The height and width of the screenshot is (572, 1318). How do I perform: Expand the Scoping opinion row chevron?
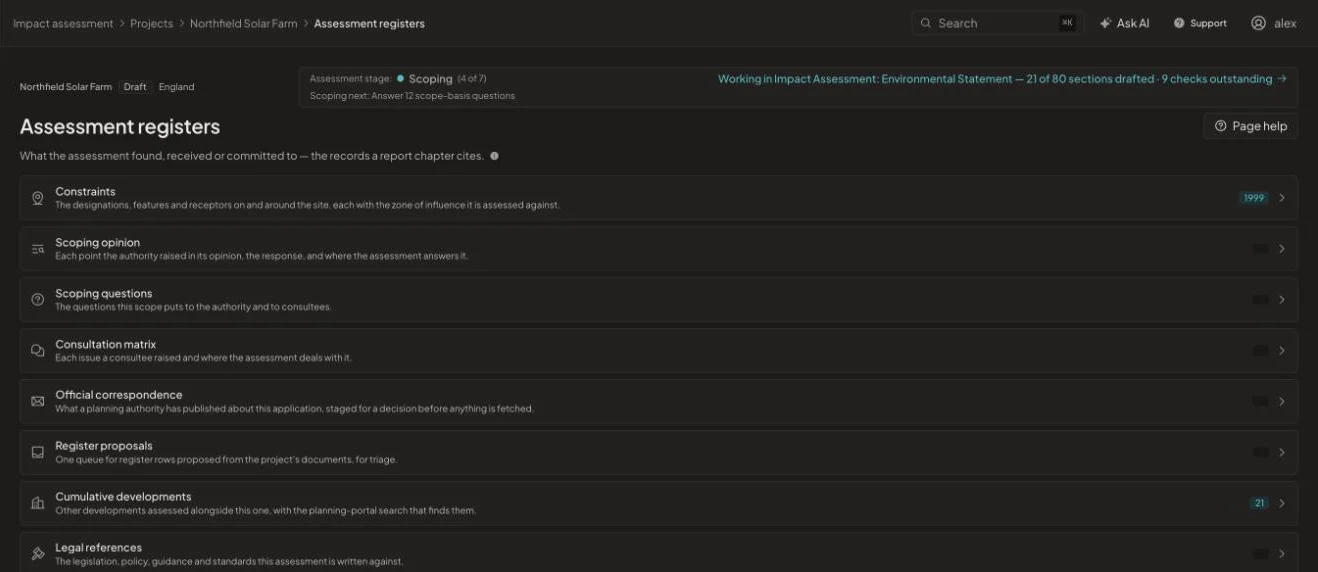click(1282, 249)
